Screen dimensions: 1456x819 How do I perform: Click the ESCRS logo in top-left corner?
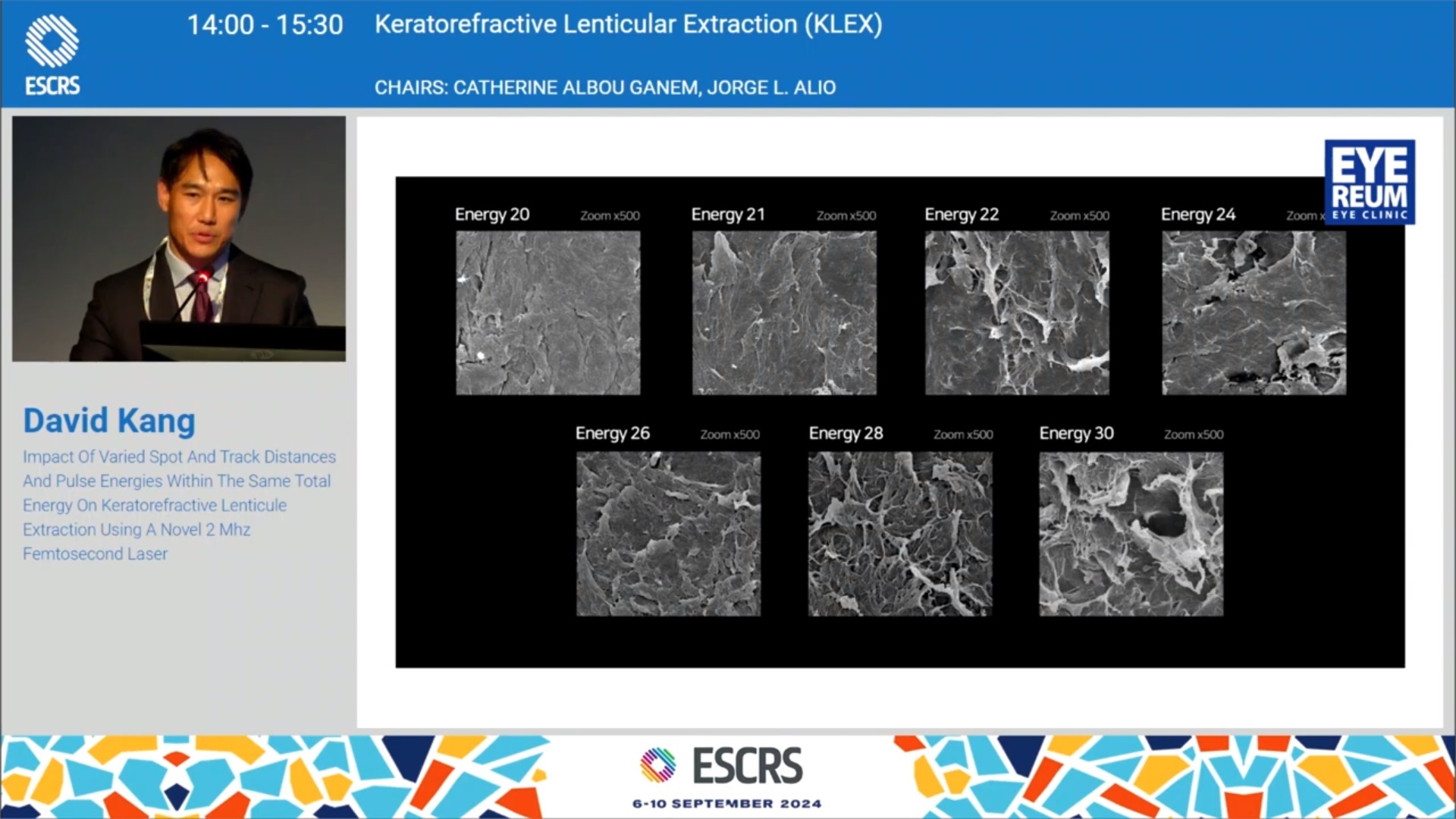click(x=52, y=55)
